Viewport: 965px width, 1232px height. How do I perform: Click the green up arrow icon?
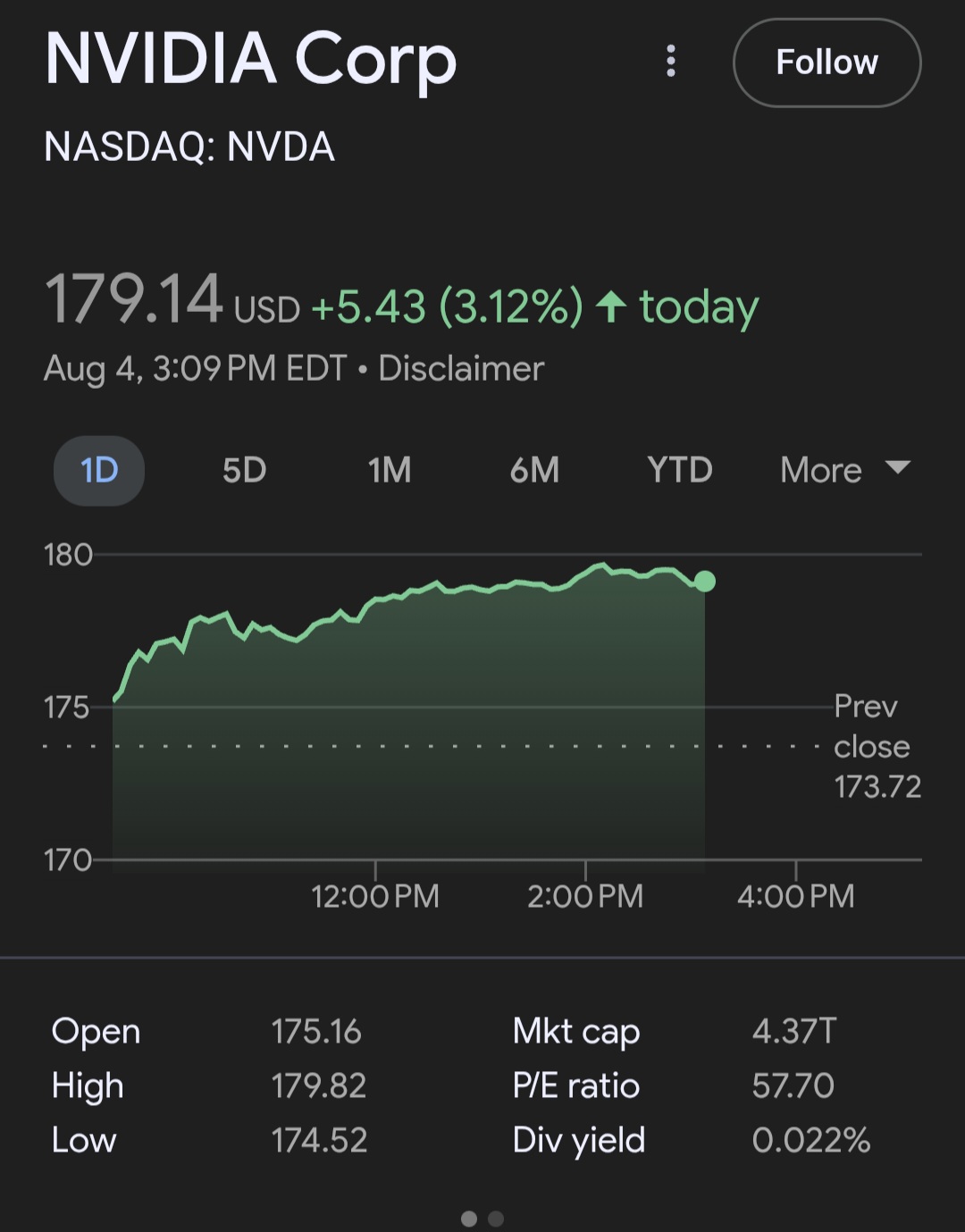[611, 306]
